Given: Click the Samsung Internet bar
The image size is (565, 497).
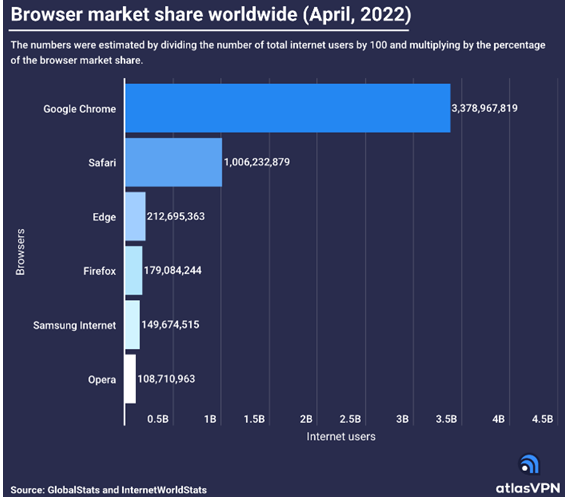Looking at the screenshot, I should tap(133, 325).
